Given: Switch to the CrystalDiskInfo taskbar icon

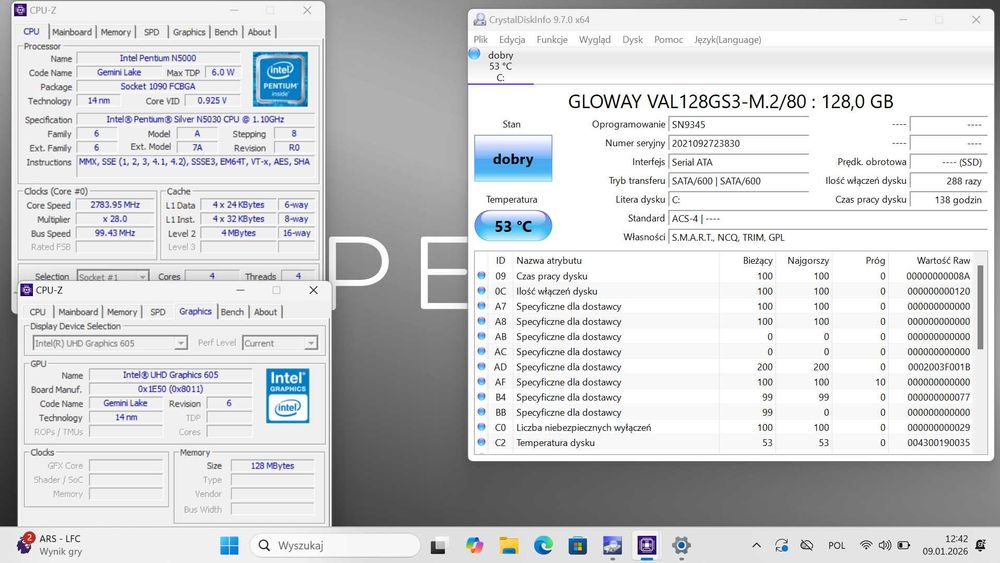Looking at the screenshot, I should pos(612,546).
